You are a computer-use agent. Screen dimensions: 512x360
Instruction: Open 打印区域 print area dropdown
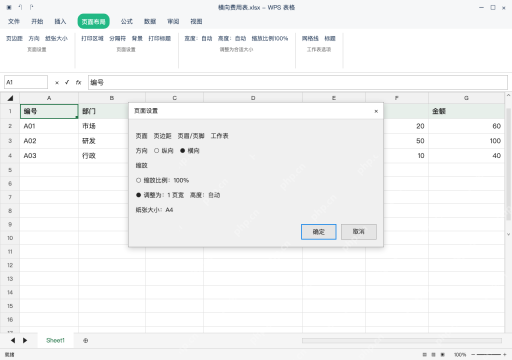click(92, 39)
